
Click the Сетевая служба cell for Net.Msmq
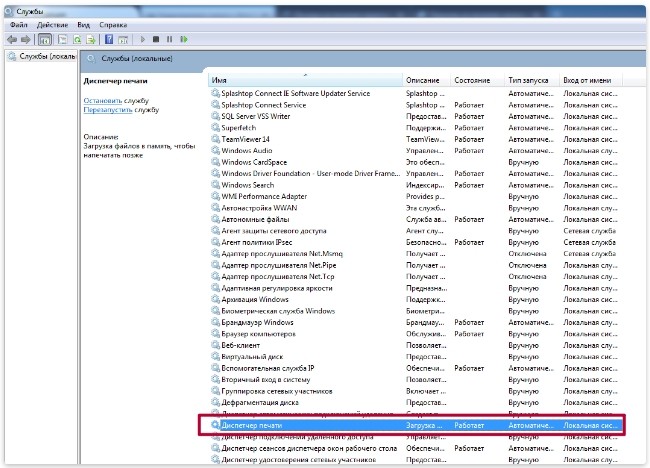tap(589, 253)
